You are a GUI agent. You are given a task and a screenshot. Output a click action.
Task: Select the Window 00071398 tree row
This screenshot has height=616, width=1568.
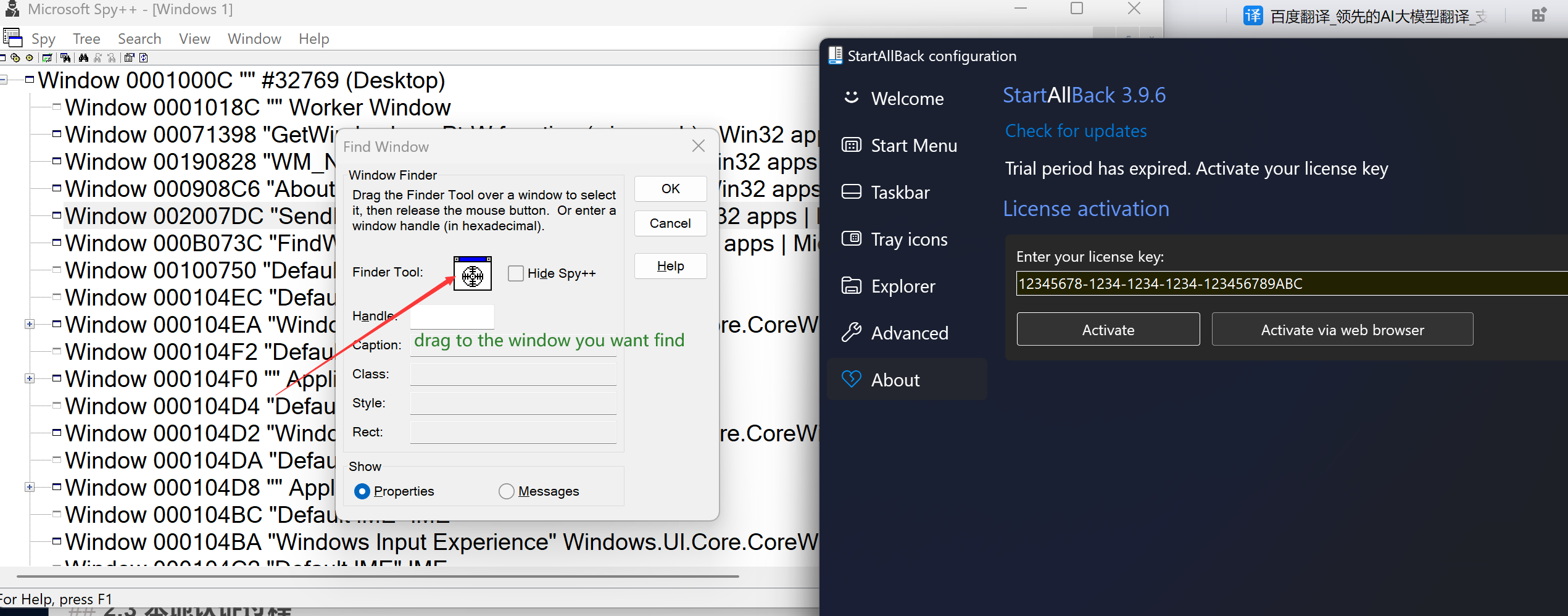click(x=201, y=135)
